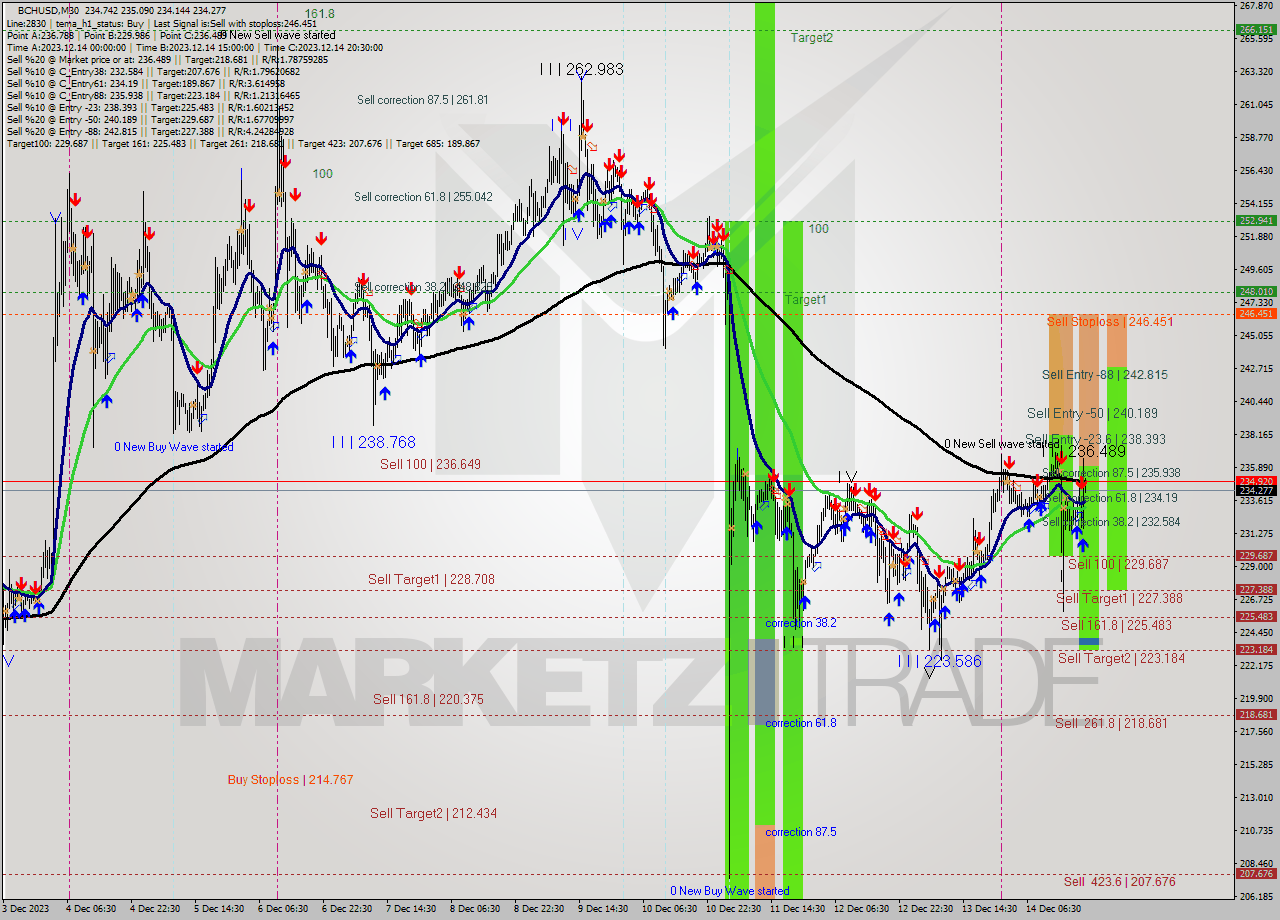This screenshot has width=1280, height=920.
Task: Click the 'Sell 161.8 | 225.483' label
Action: (x=1116, y=625)
